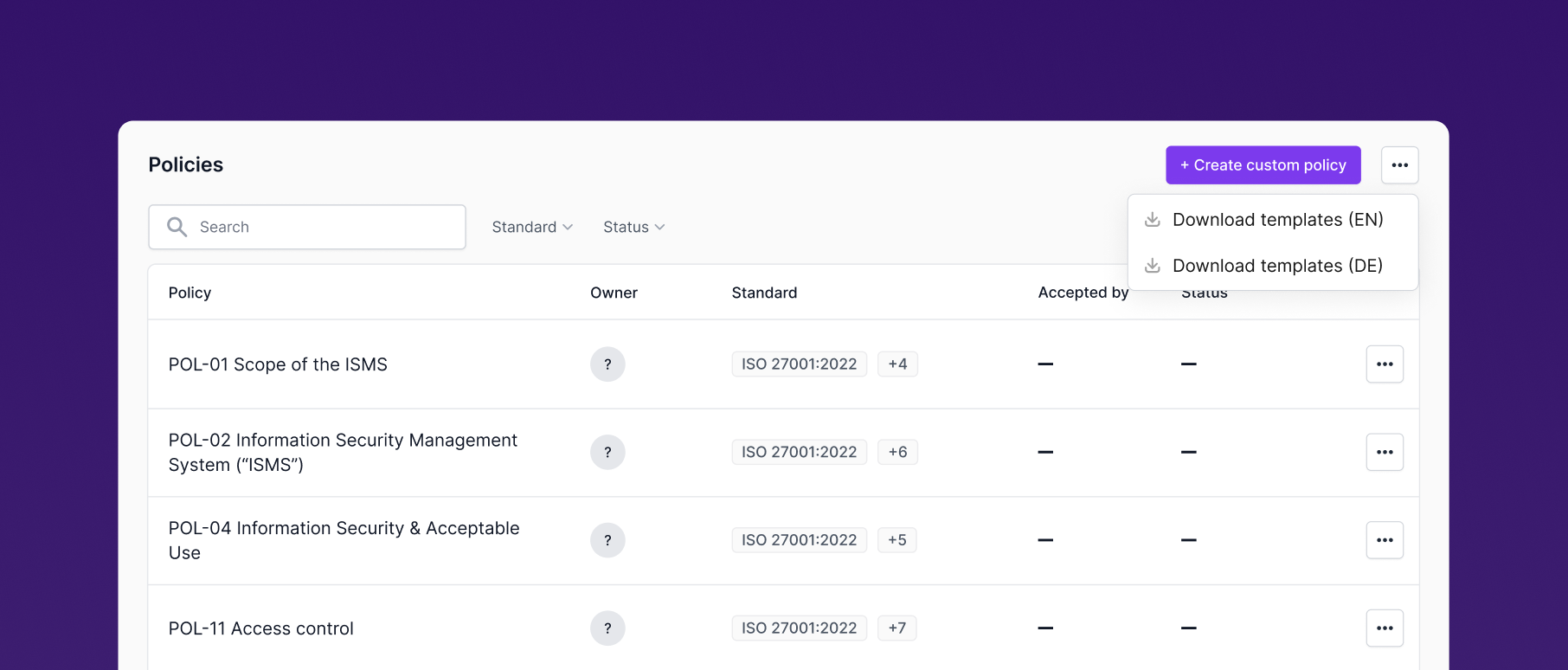Click the Policies page heading
This screenshot has height=670, width=1568.
185,164
